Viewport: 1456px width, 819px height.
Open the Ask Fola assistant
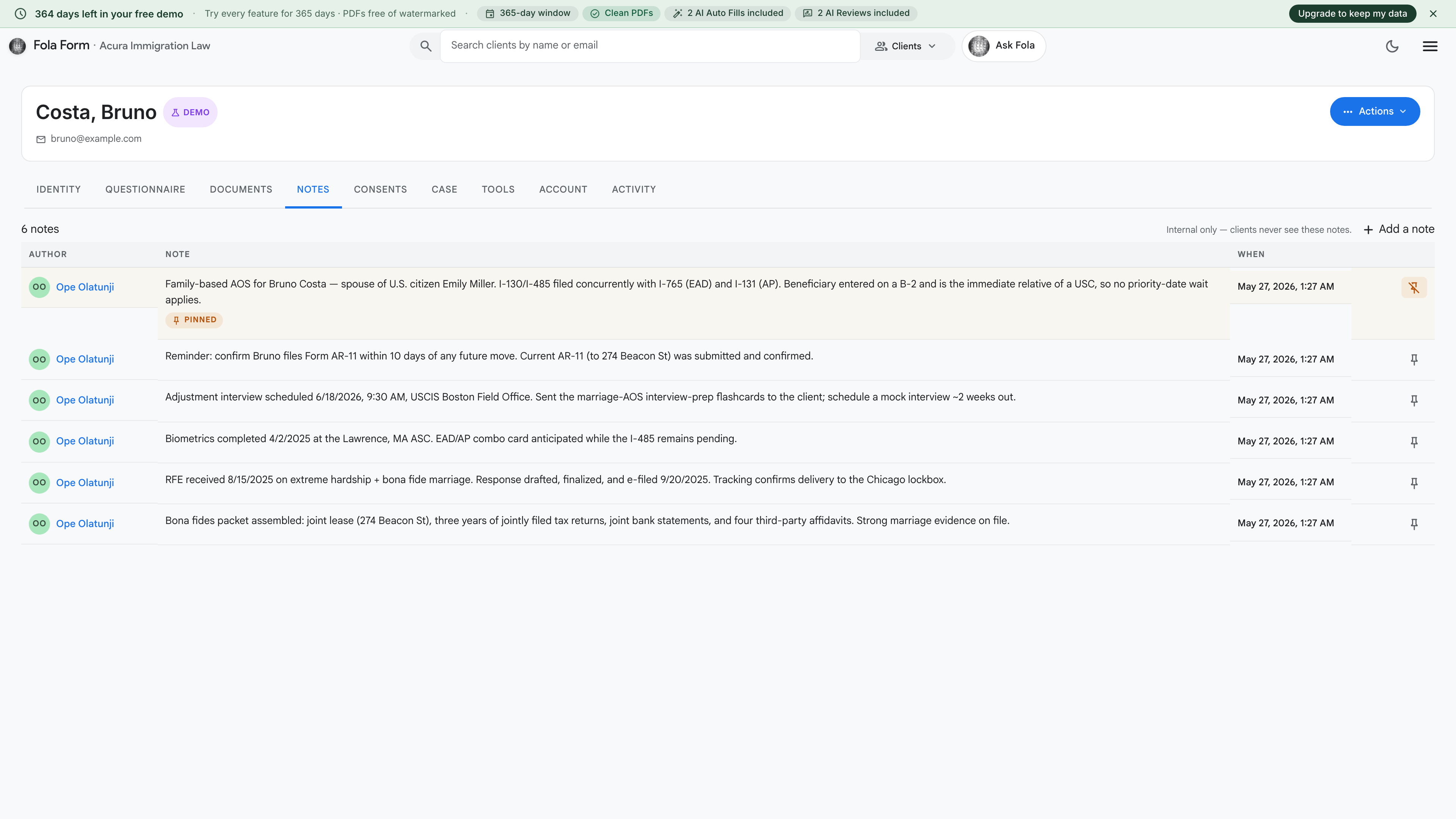pos(1003,46)
